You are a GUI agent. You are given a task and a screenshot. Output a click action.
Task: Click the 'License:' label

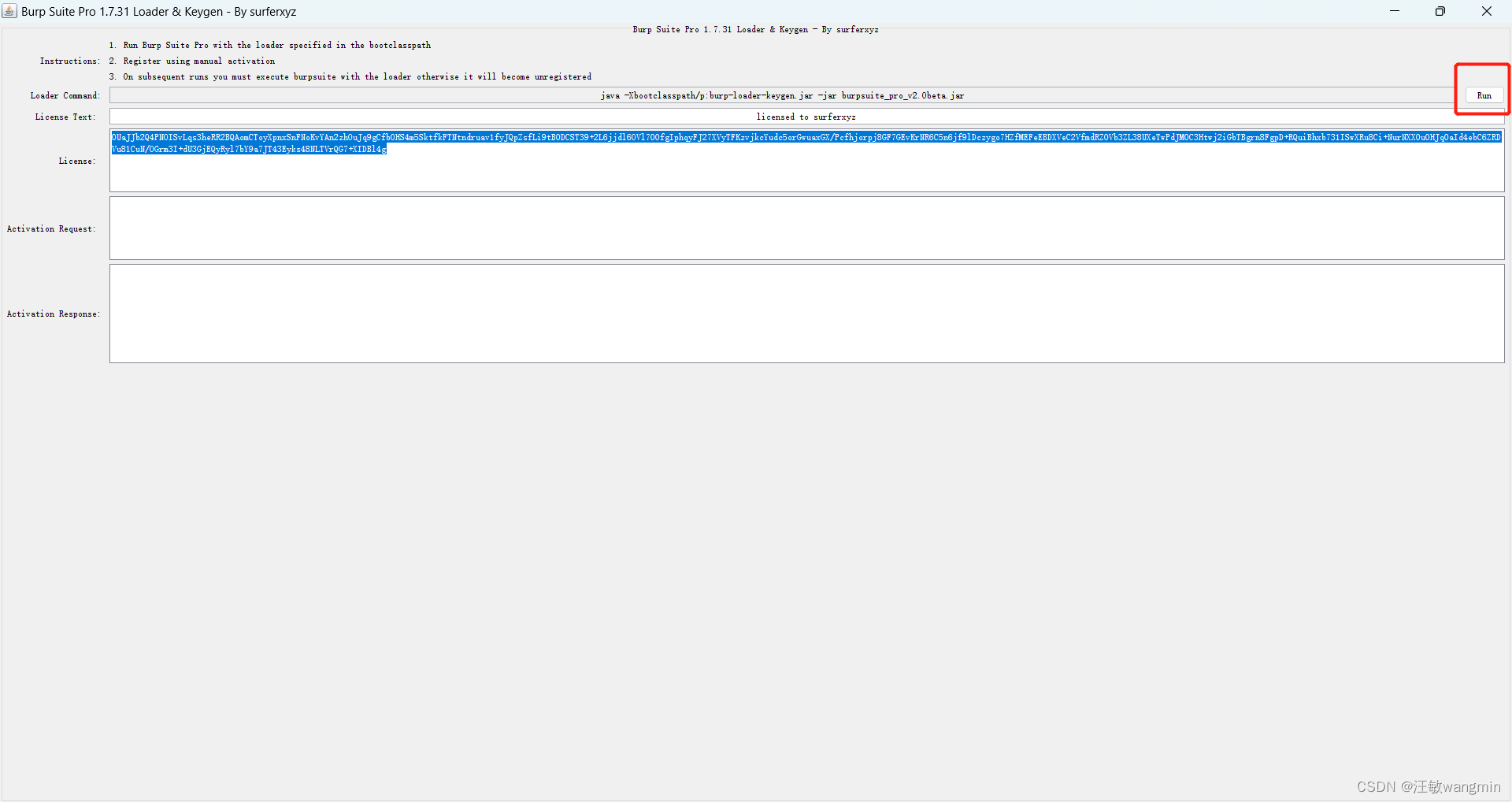pos(77,162)
